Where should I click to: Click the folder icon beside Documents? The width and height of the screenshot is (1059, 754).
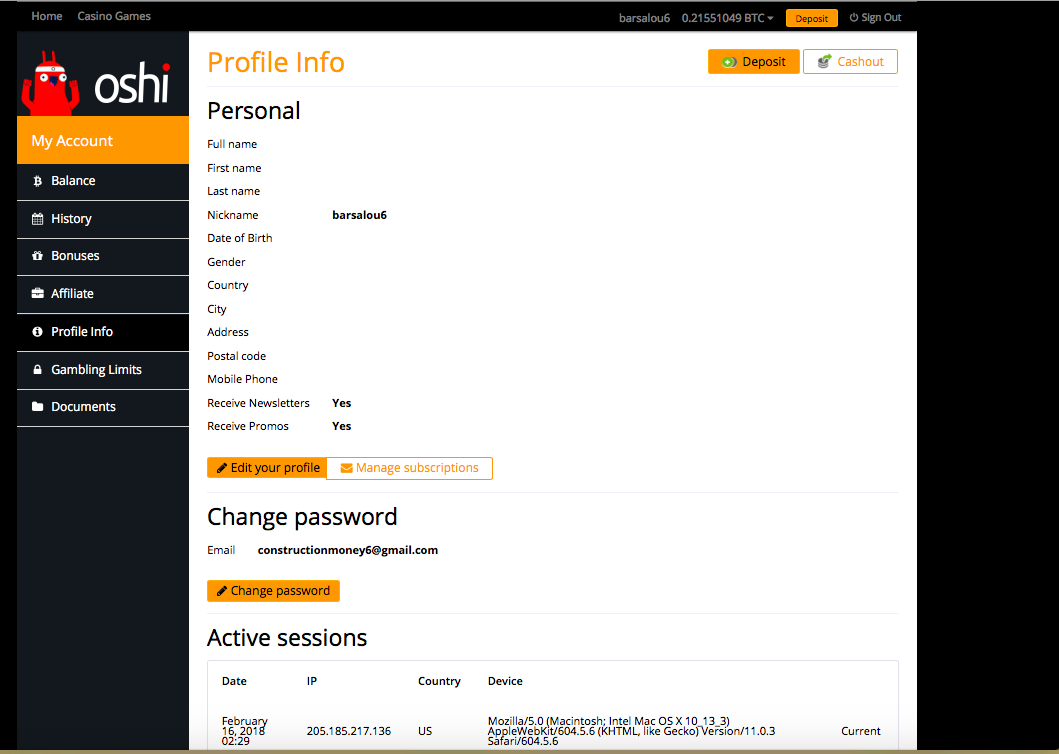38,407
